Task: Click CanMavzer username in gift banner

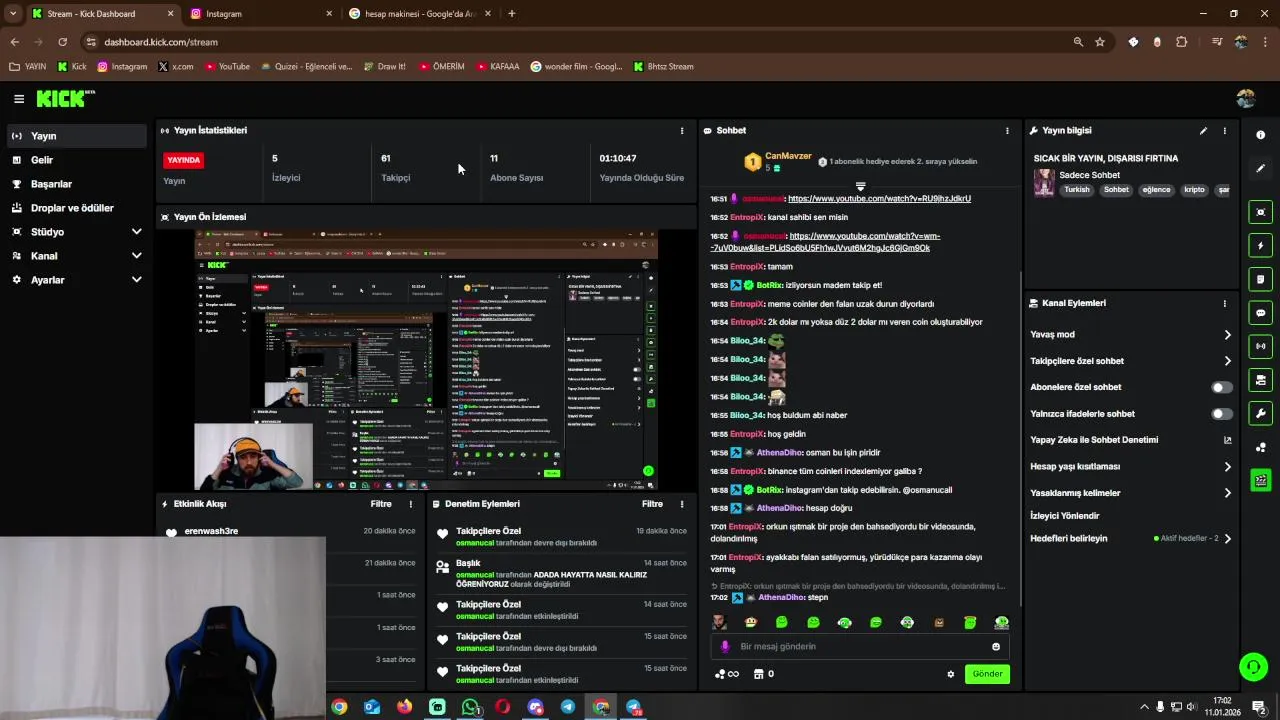Action: 788,156
